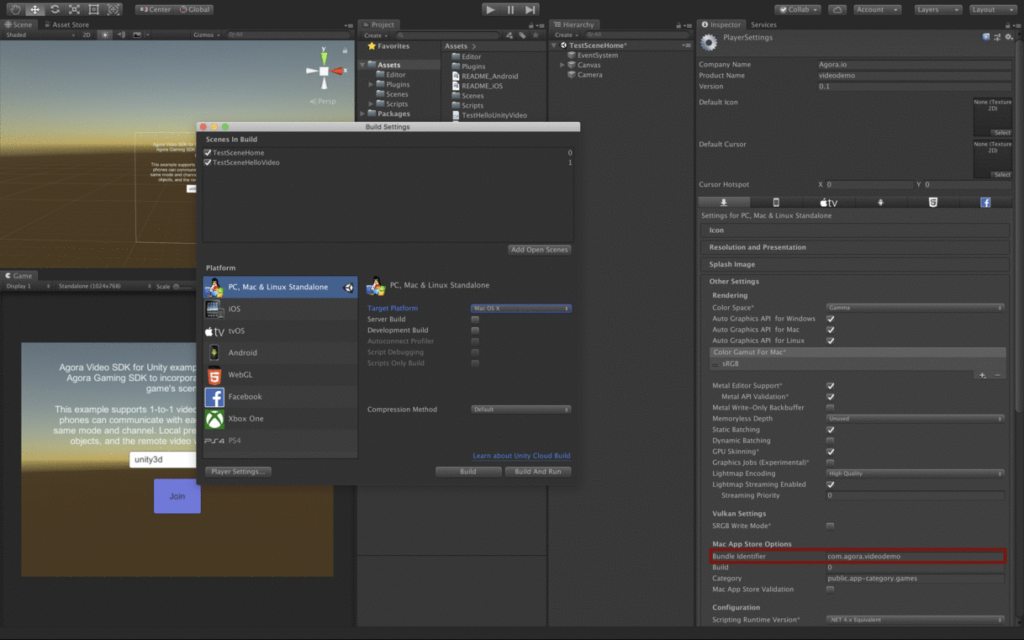Toggle Auto Graphics API for Linux

coord(830,341)
